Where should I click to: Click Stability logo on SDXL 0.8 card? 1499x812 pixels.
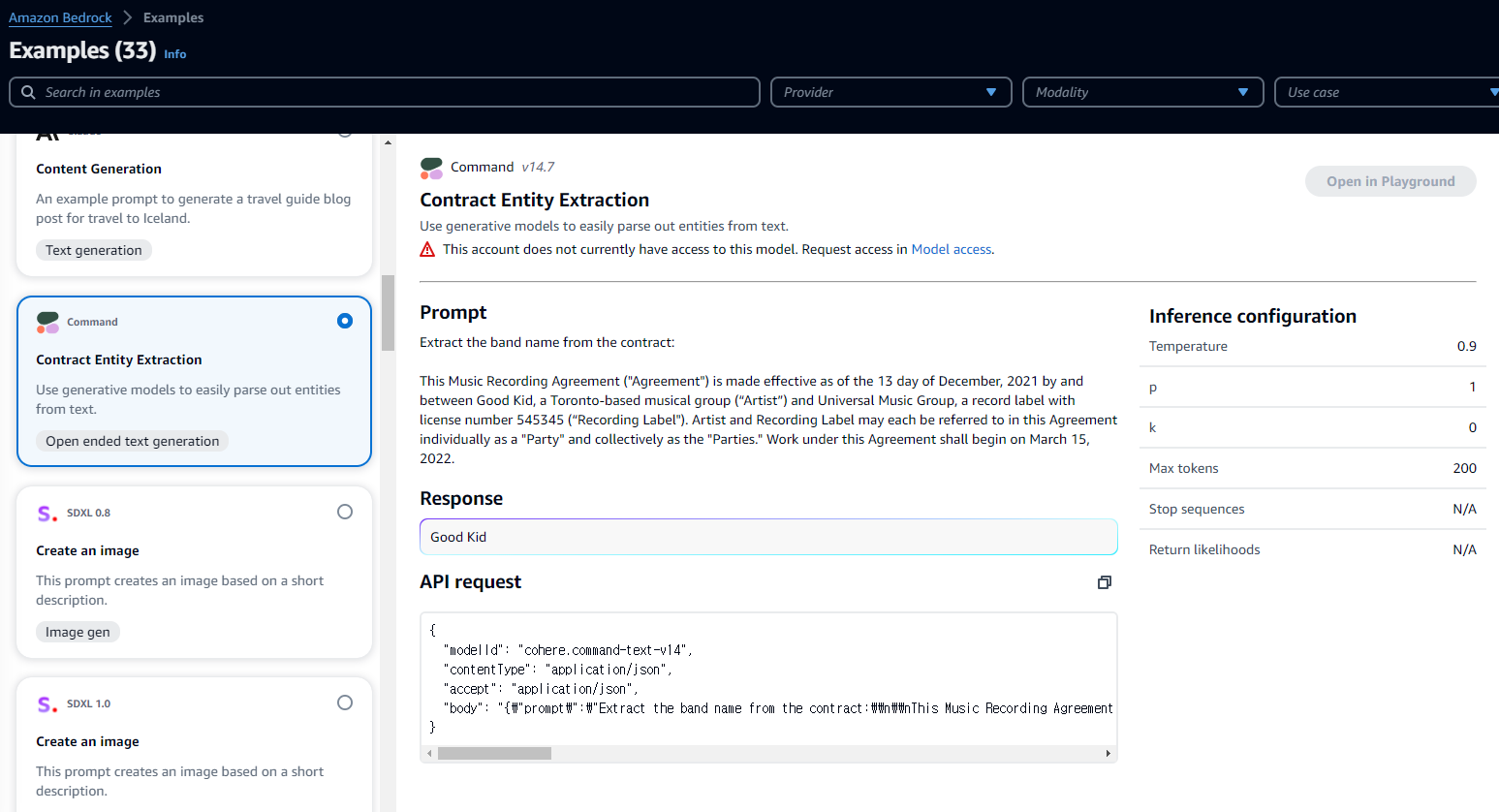pyautogui.click(x=47, y=514)
